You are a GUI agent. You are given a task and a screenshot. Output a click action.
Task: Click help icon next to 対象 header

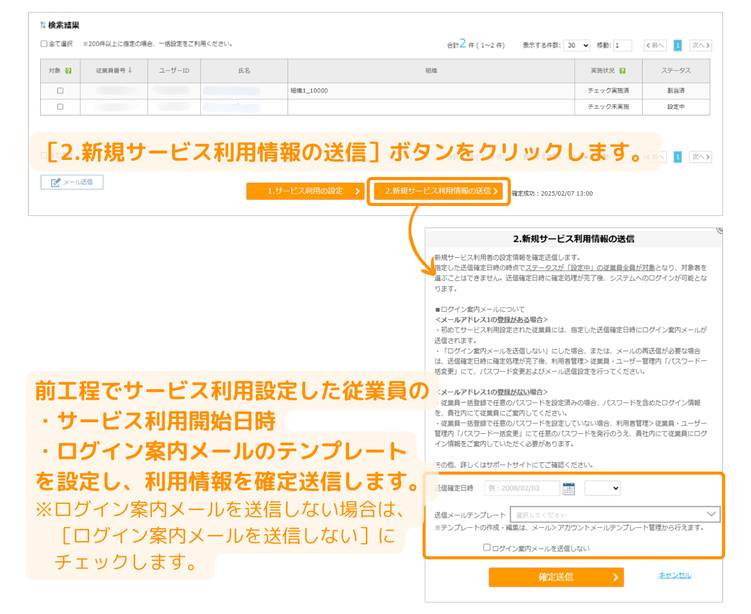(x=68, y=71)
